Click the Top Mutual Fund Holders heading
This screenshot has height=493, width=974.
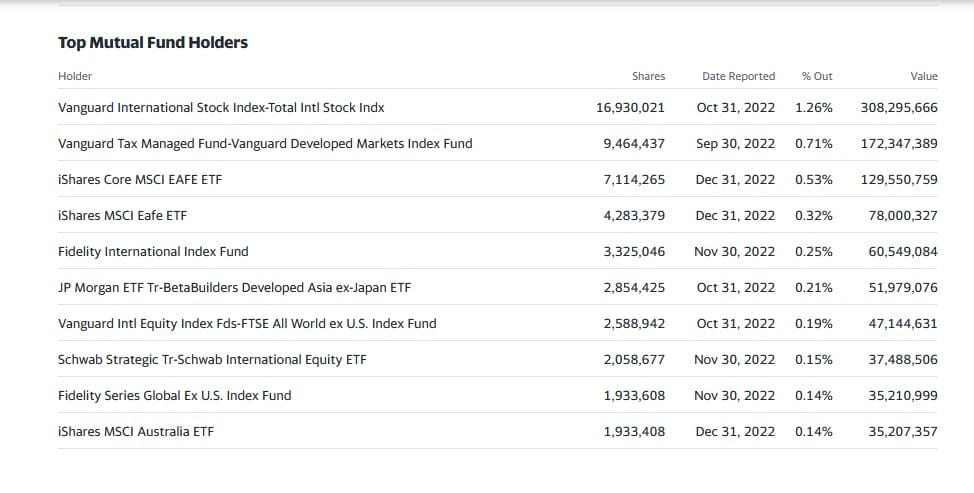[x=153, y=42]
